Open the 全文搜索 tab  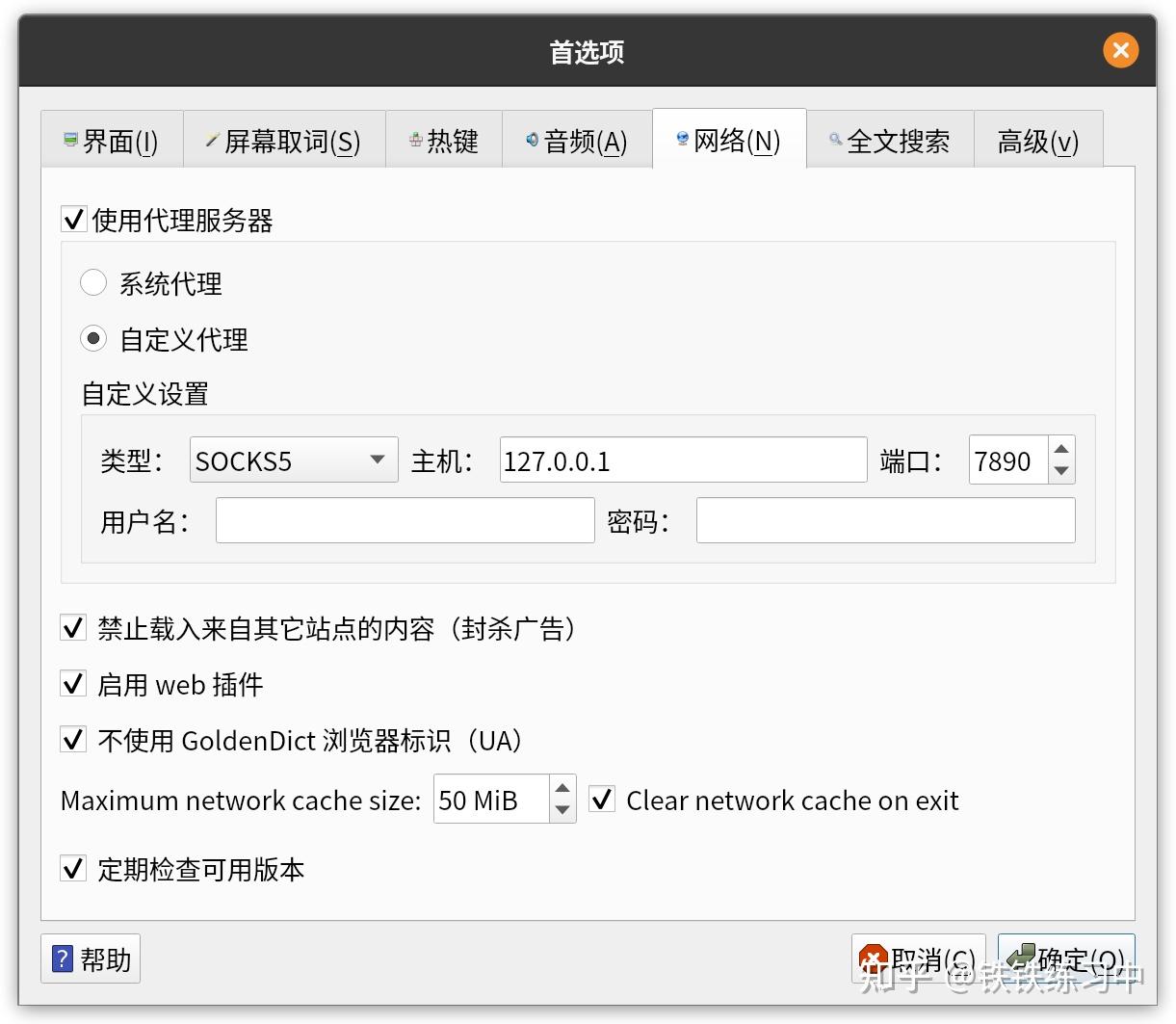coord(890,141)
